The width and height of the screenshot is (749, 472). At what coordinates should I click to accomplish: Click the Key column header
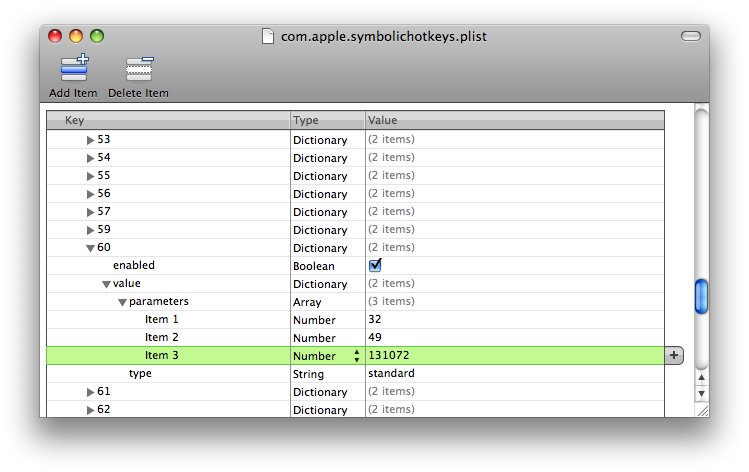point(169,120)
